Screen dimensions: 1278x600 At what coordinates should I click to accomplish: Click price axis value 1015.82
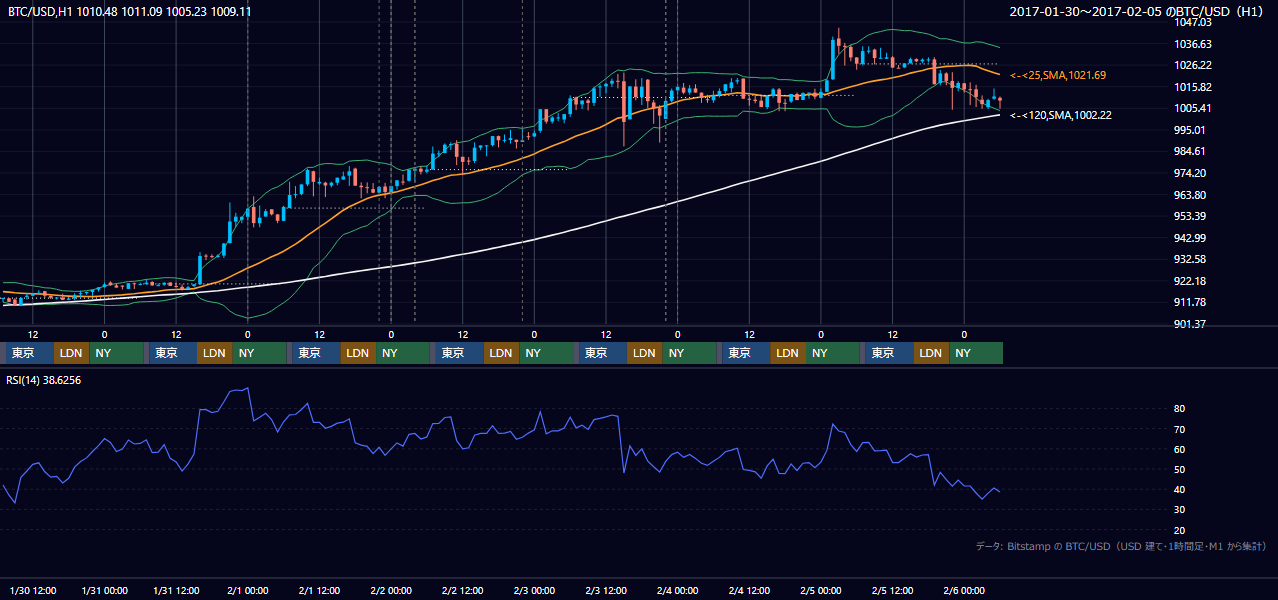point(1192,87)
